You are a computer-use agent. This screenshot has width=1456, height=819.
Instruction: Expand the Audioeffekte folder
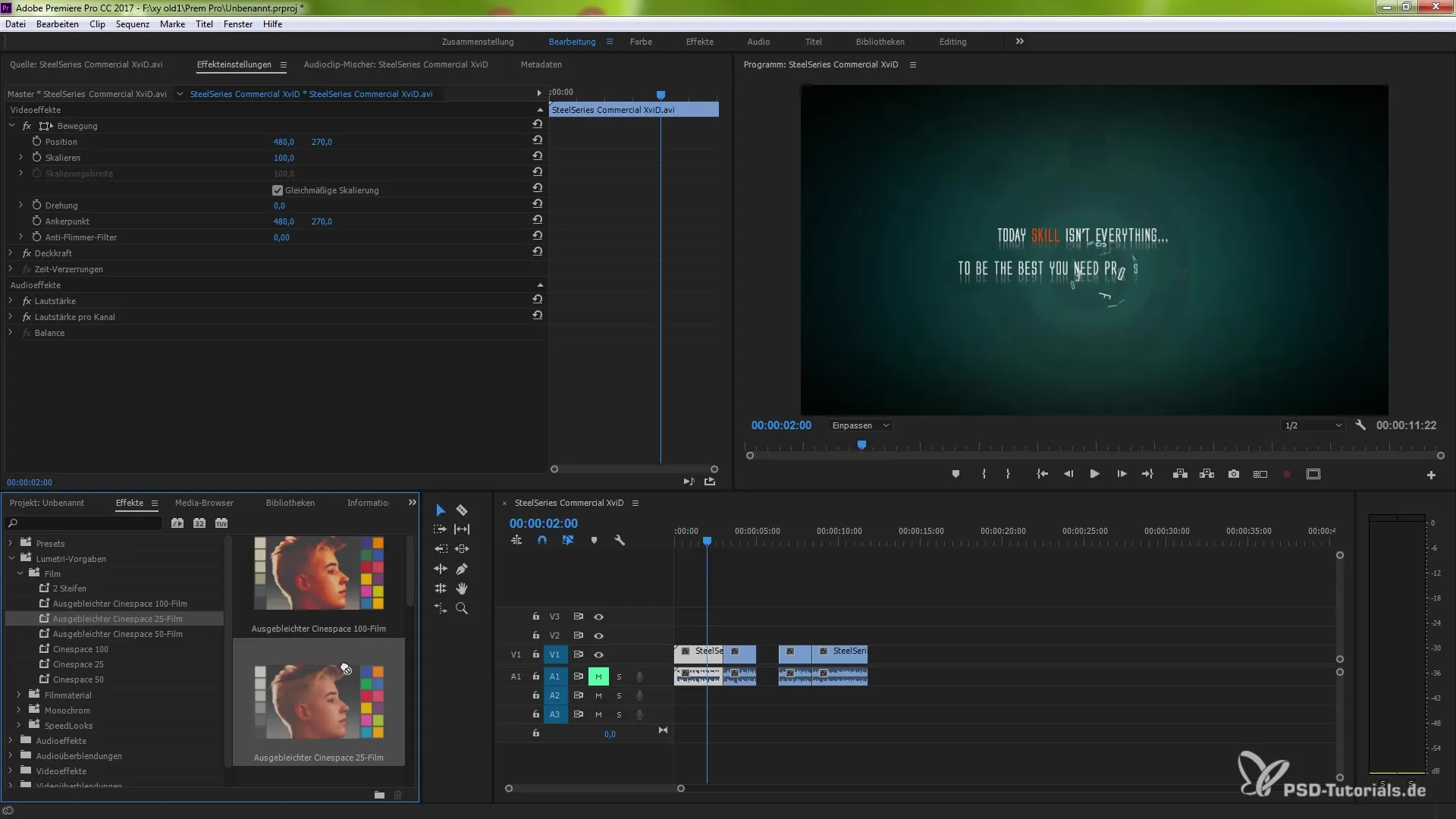point(11,740)
